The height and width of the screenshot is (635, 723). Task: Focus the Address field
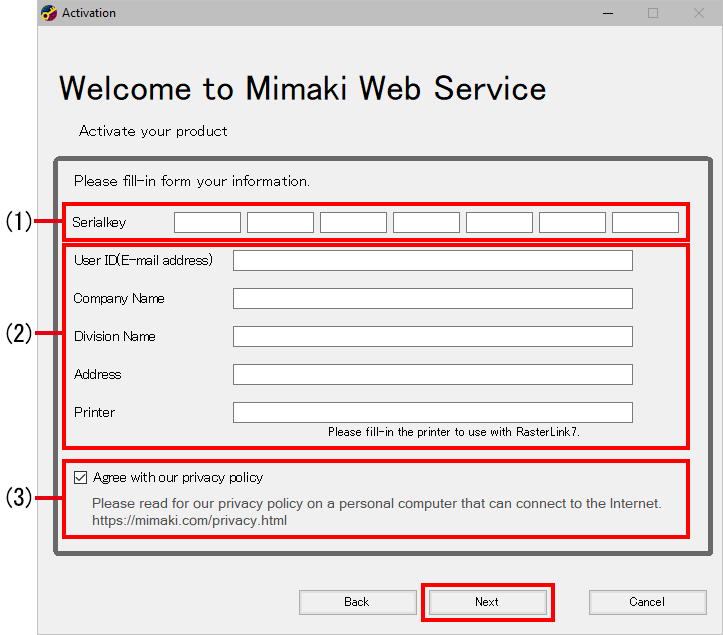click(433, 374)
